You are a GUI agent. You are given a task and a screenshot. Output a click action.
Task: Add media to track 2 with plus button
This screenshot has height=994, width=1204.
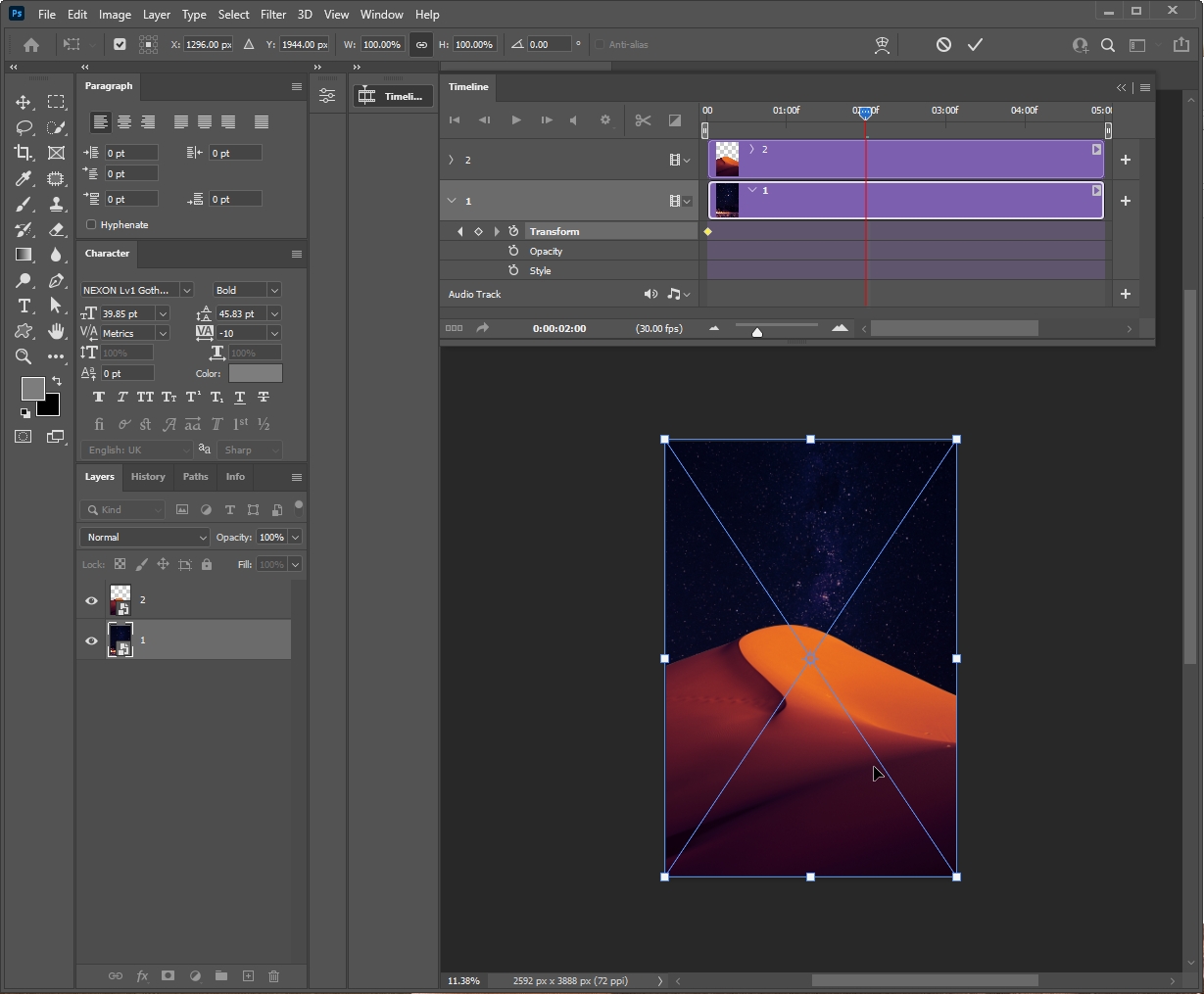click(1126, 160)
